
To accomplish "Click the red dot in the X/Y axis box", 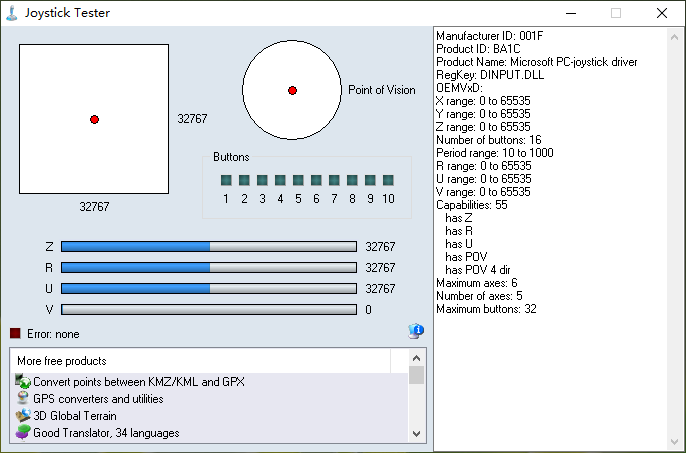I will coord(94,119).
